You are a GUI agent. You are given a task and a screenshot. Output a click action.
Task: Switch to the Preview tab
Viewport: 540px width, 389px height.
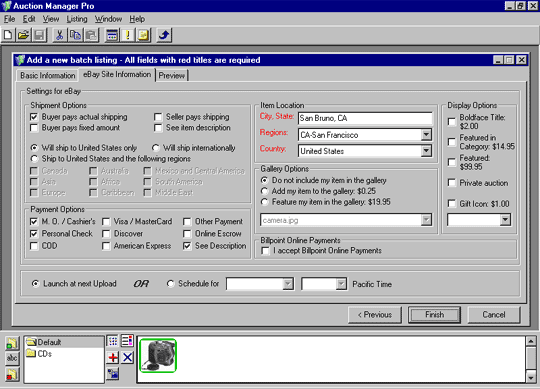(172, 75)
